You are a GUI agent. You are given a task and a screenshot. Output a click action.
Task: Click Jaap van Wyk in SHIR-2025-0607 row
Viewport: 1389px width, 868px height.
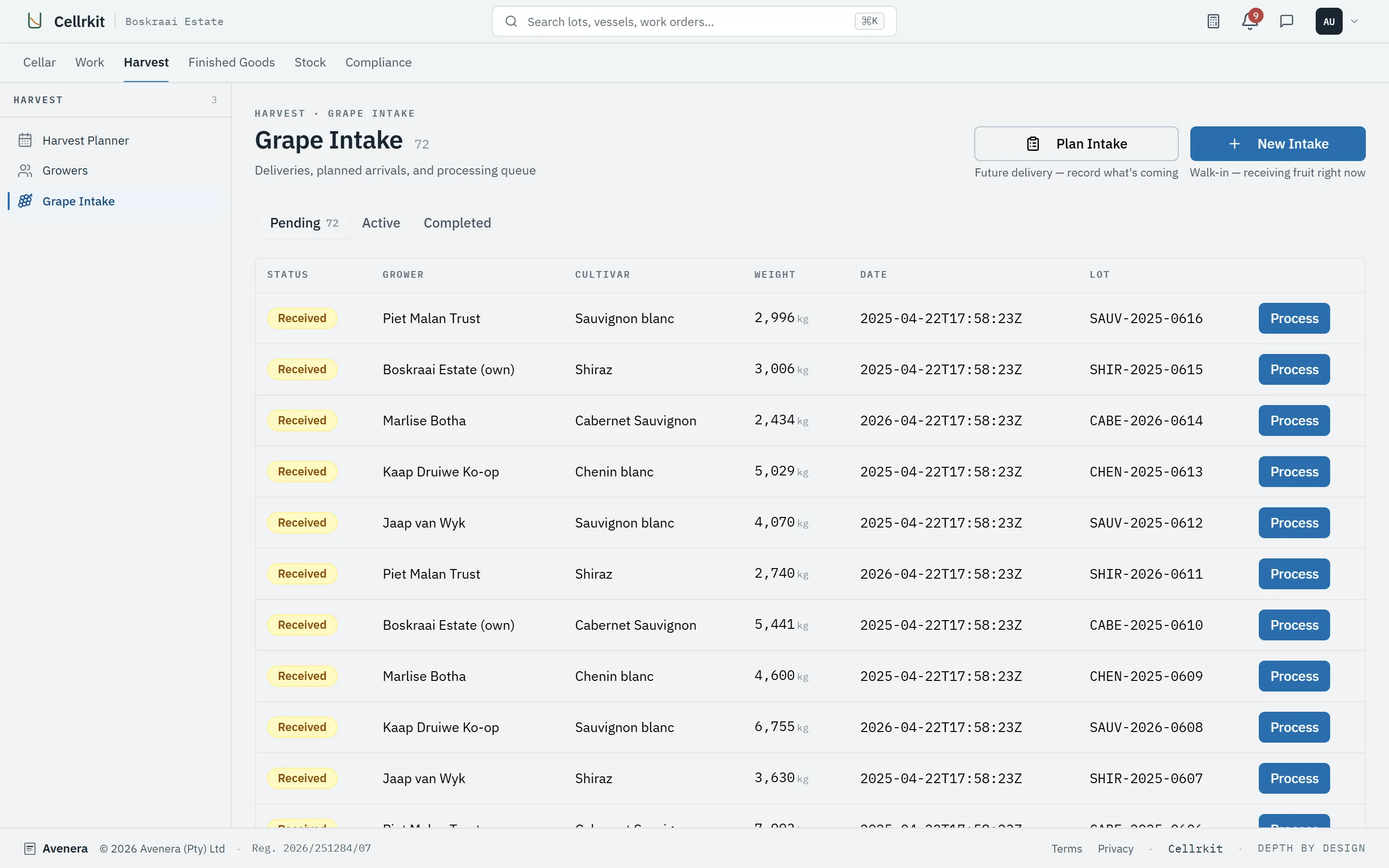click(x=423, y=778)
